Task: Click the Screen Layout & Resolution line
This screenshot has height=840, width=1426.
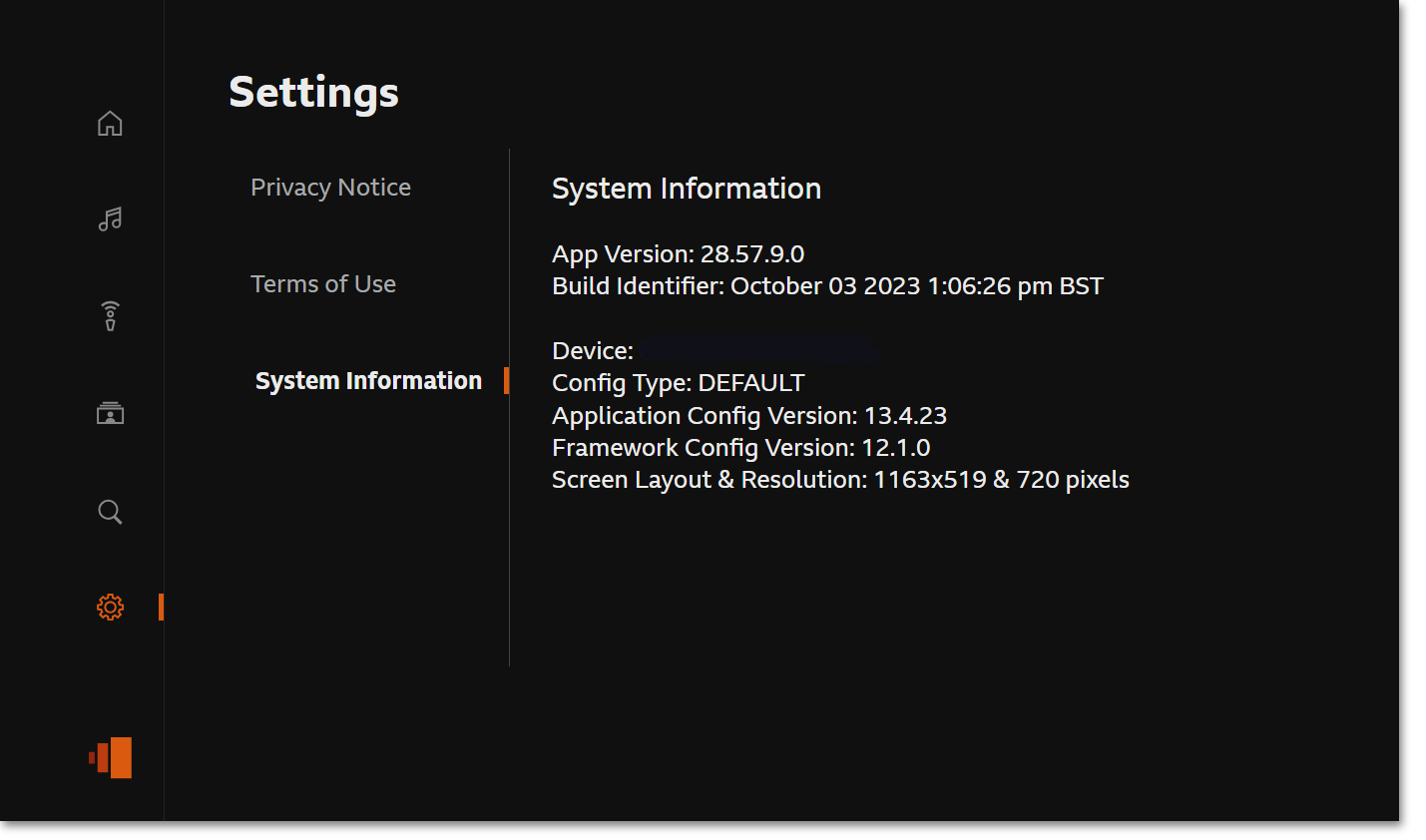Action: [x=840, y=479]
